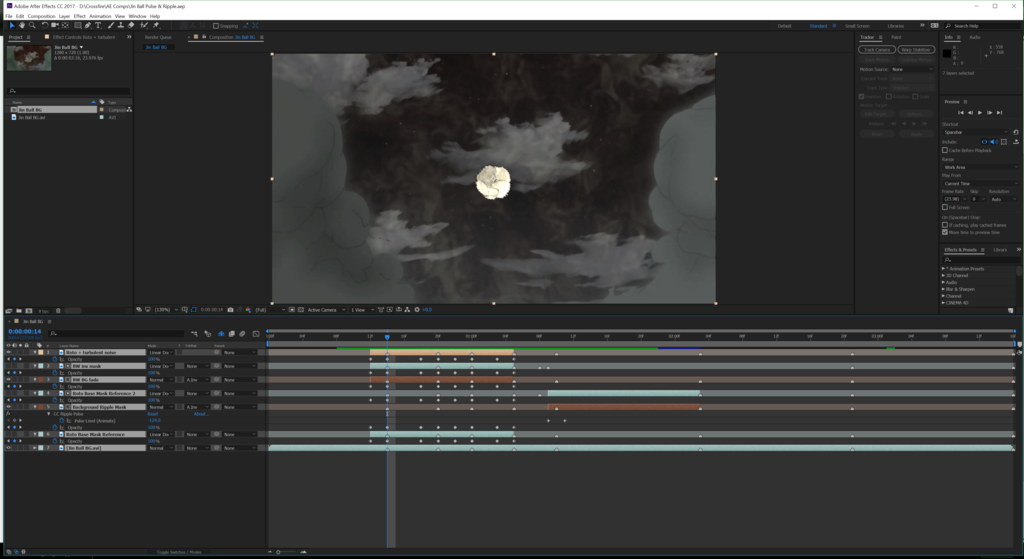Uncheck Move time to preview time
Image resolution: width=1024 pixels, height=559 pixels.
945,232
